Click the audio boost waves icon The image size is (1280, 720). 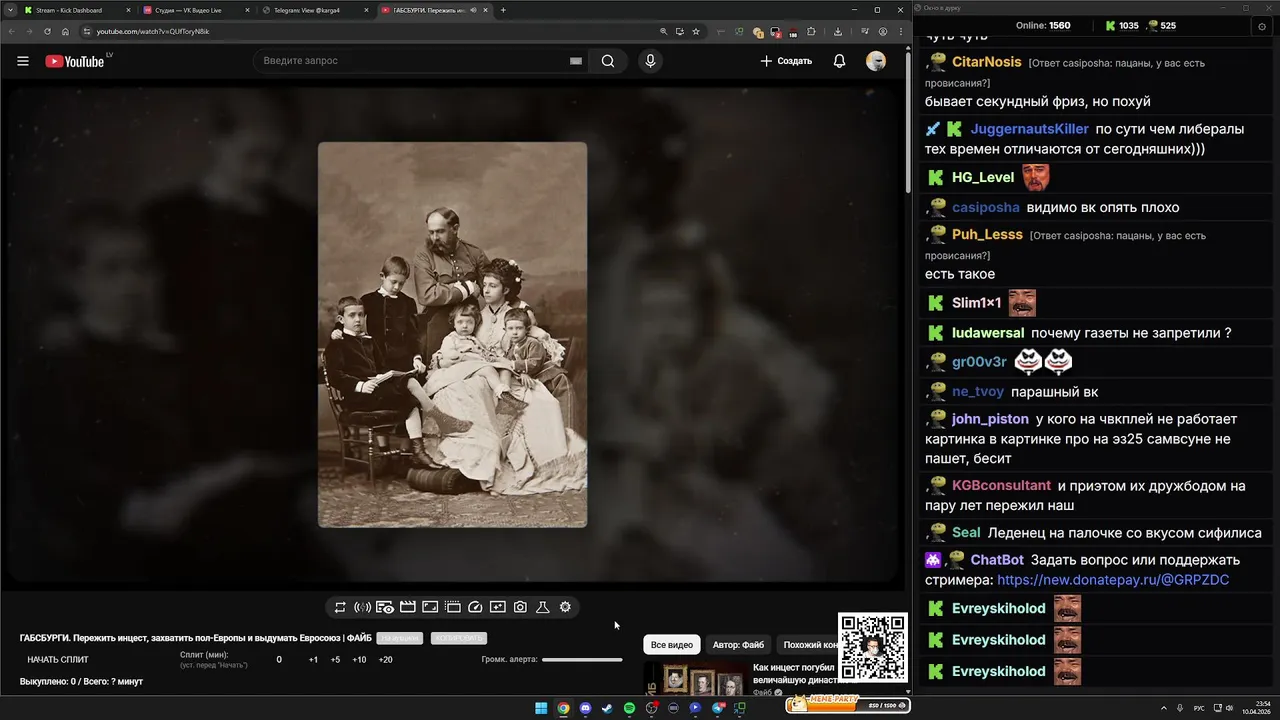(x=362, y=607)
